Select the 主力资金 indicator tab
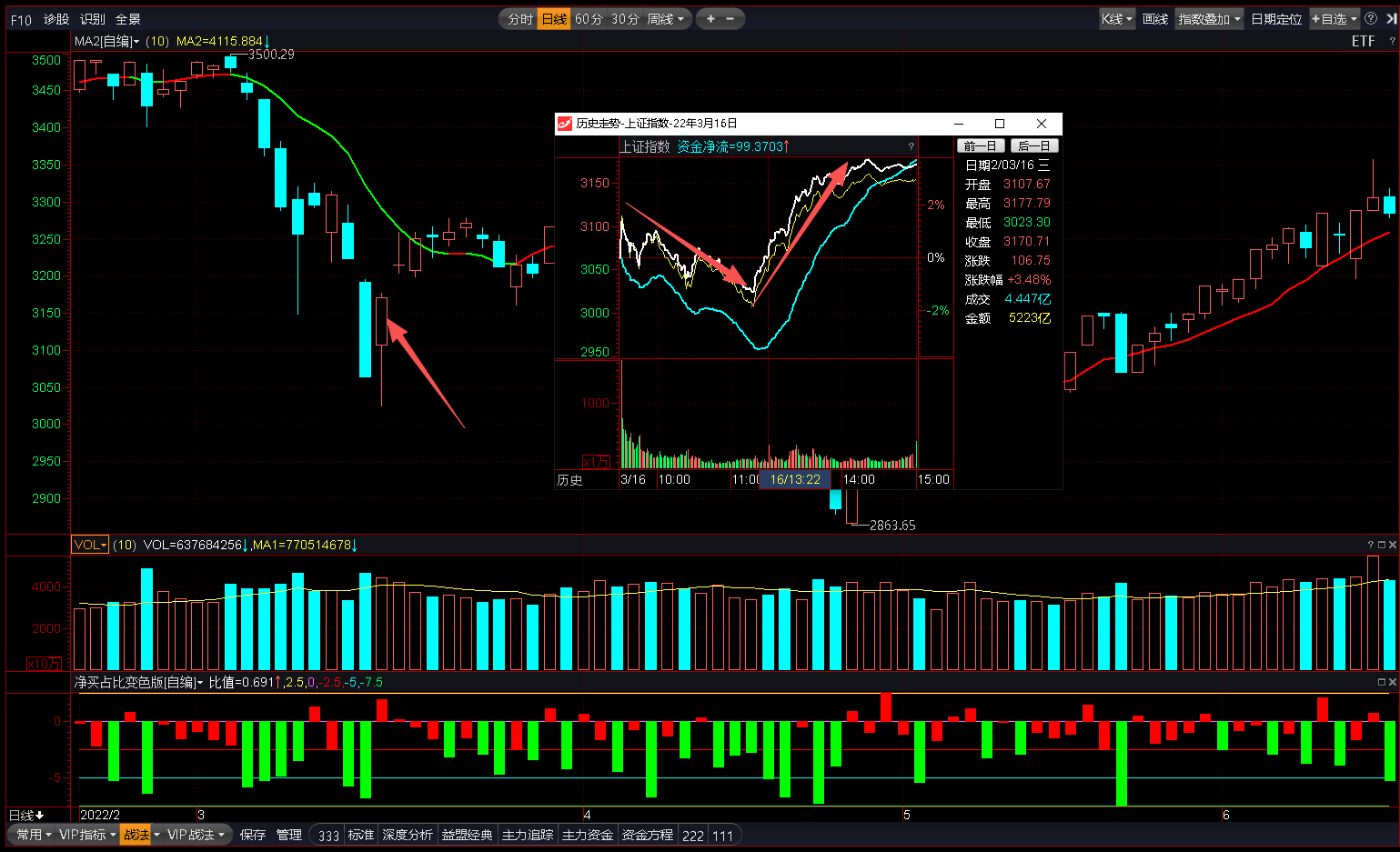The height and width of the screenshot is (852, 1400). tap(588, 835)
